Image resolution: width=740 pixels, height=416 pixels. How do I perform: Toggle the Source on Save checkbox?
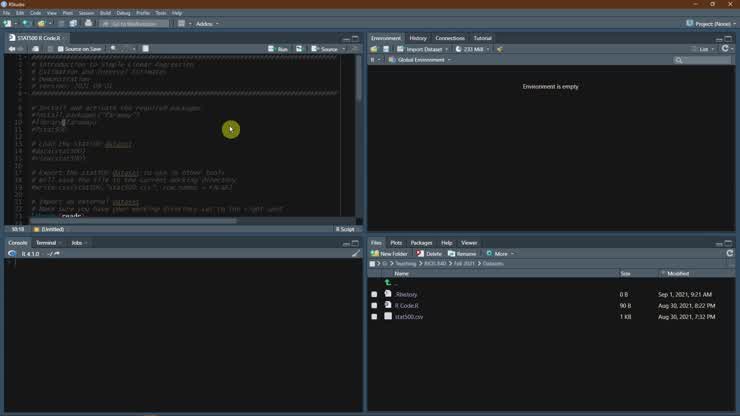click(61, 48)
